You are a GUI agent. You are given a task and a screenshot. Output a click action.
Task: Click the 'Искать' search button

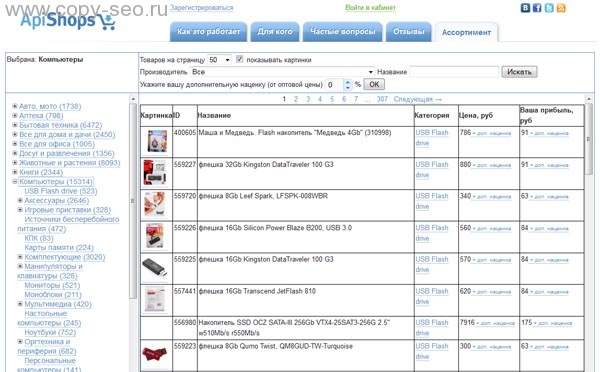pos(519,72)
